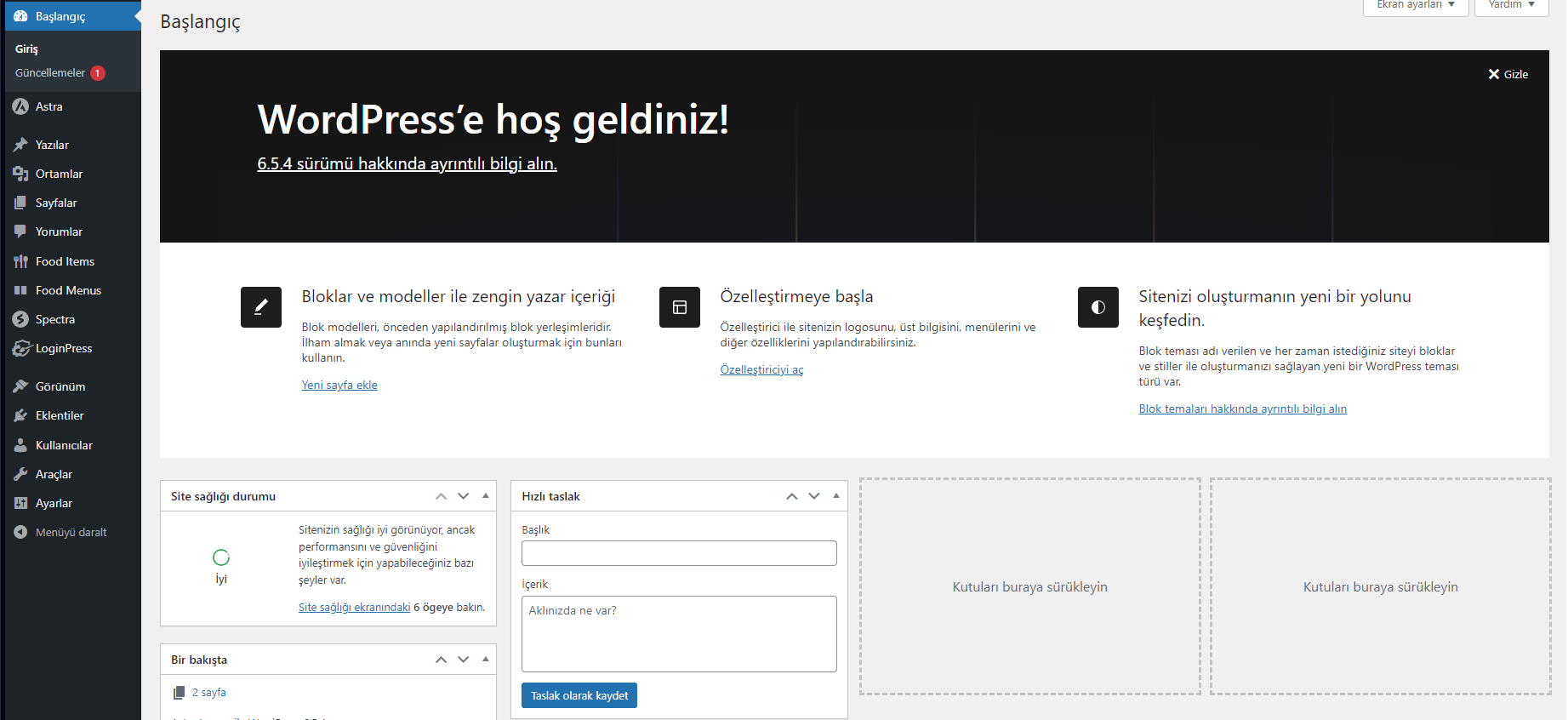Viewport: 1568px width, 720px height.
Task: Click the Astra logo icon
Action: (x=20, y=106)
